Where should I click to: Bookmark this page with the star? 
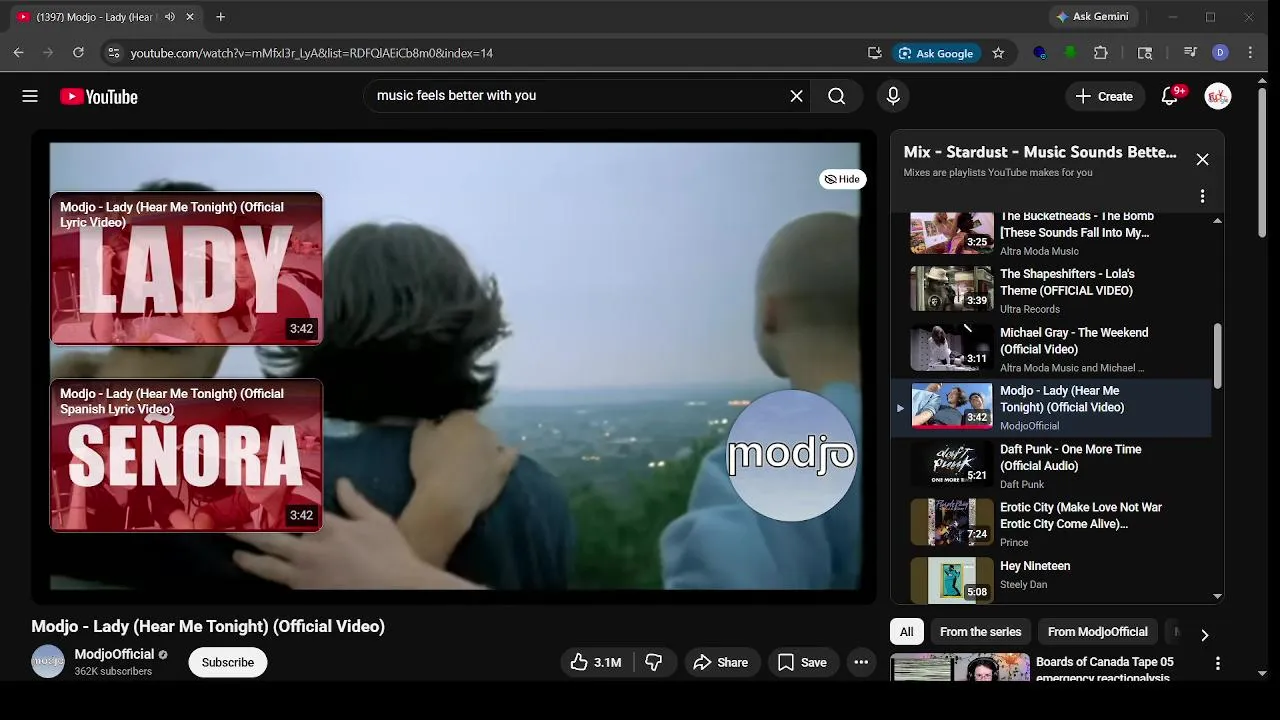click(998, 53)
